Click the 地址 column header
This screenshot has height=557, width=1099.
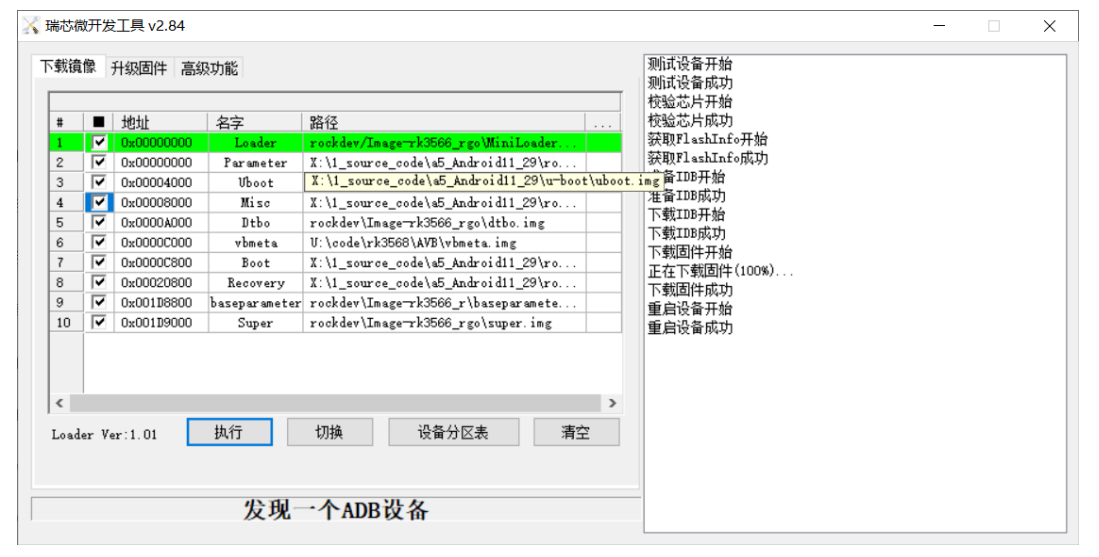[161, 123]
